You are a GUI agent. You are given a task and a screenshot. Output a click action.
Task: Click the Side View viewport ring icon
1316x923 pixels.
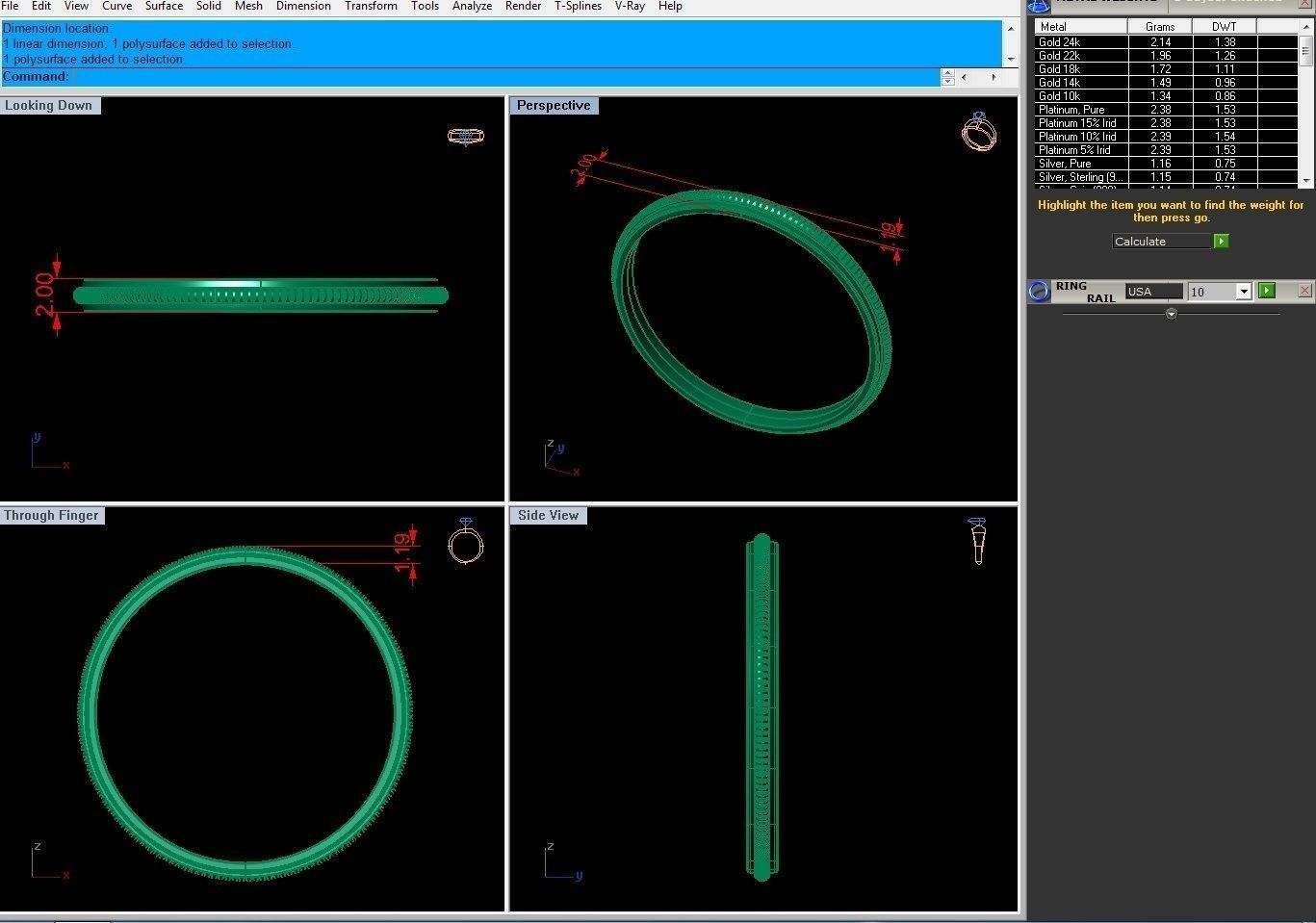click(x=978, y=541)
